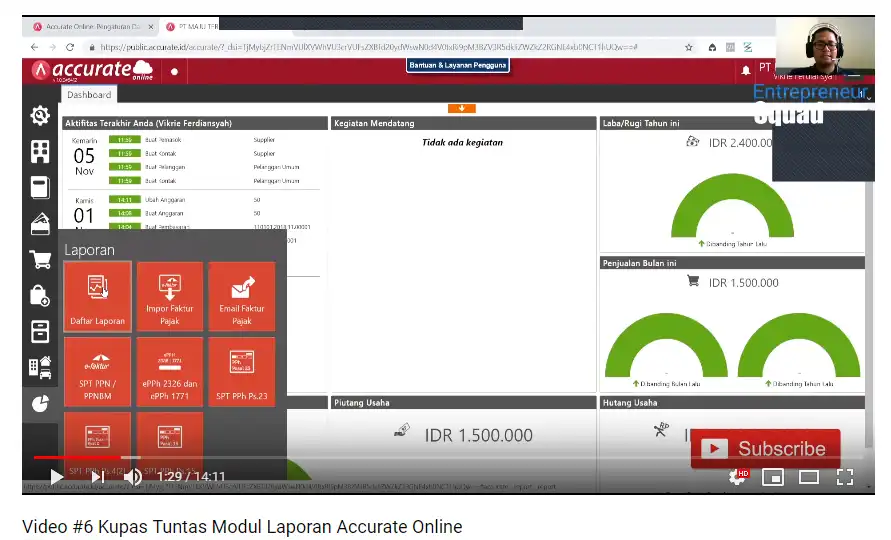Reload the page with the refresh icon
Viewport: 891px width, 540px height.
click(70, 47)
